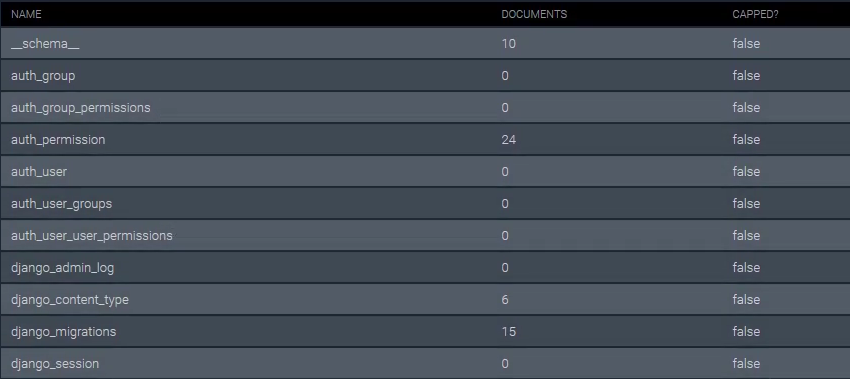This screenshot has width=850, height=379.
Task: Select capped value false for auth_group
Action: tap(746, 76)
